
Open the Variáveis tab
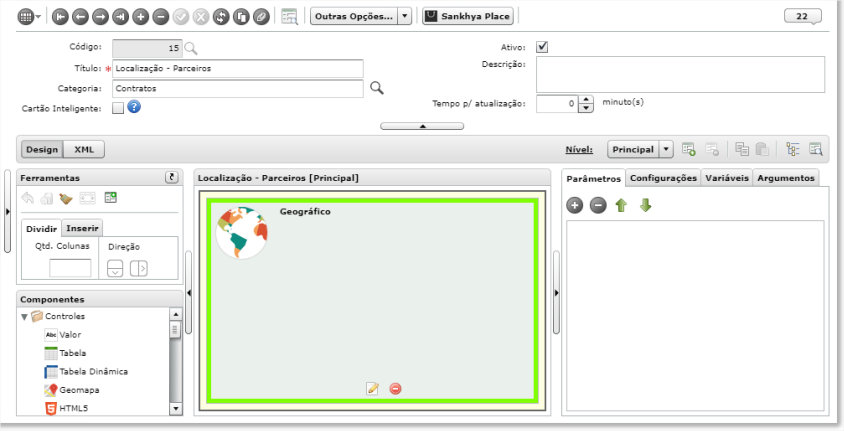(727, 178)
